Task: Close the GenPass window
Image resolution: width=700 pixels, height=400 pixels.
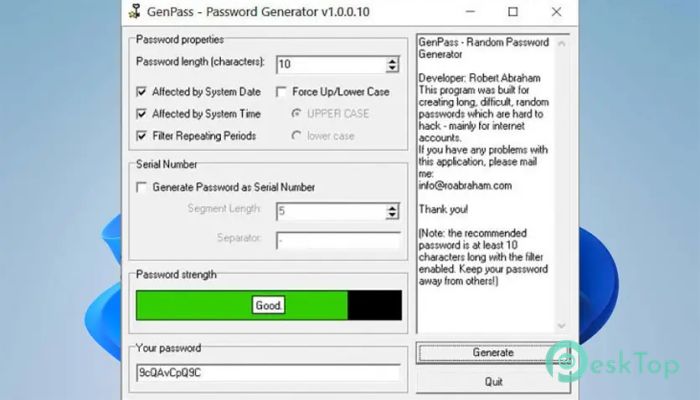Action: click(556, 12)
